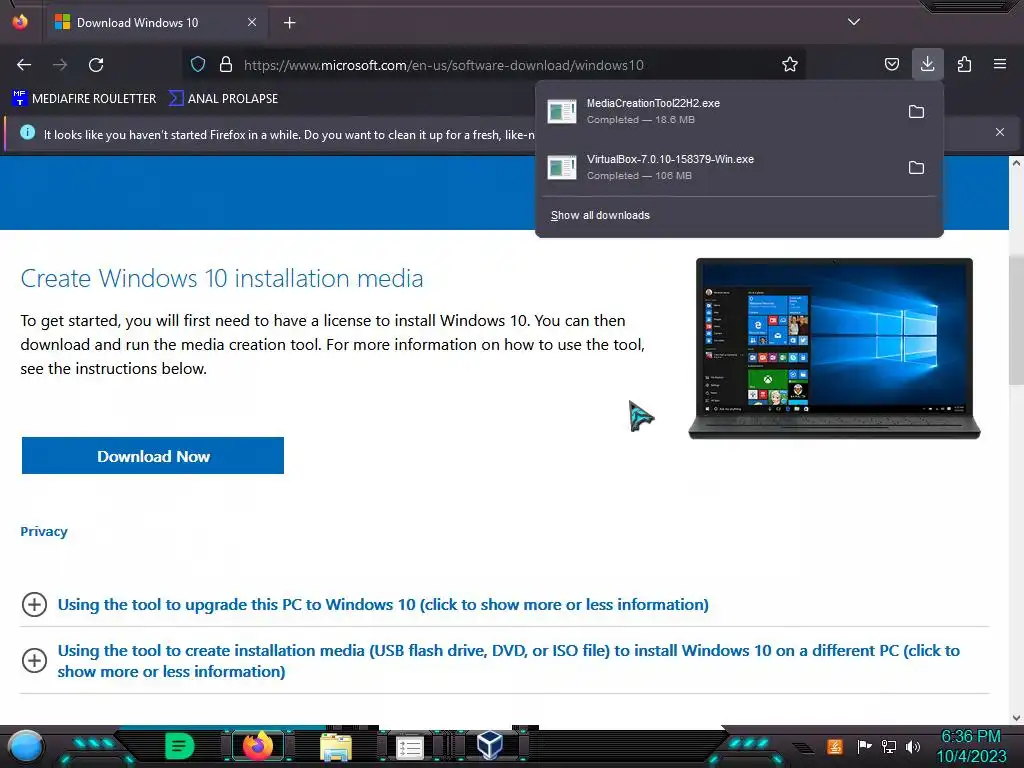Open the Start orb button
The height and width of the screenshot is (768, 1024).
click(x=26, y=747)
